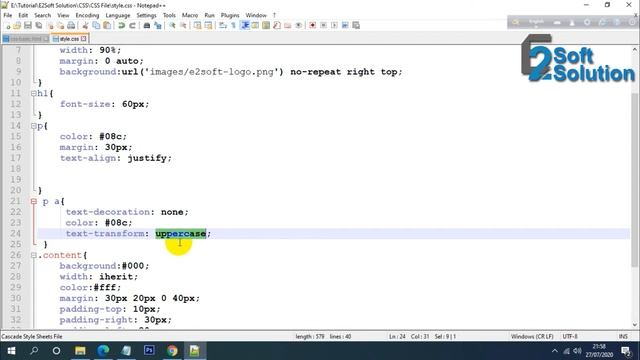Close the style.css tab with its X
The height and width of the screenshot is (360, 640).
pos(84,39)
